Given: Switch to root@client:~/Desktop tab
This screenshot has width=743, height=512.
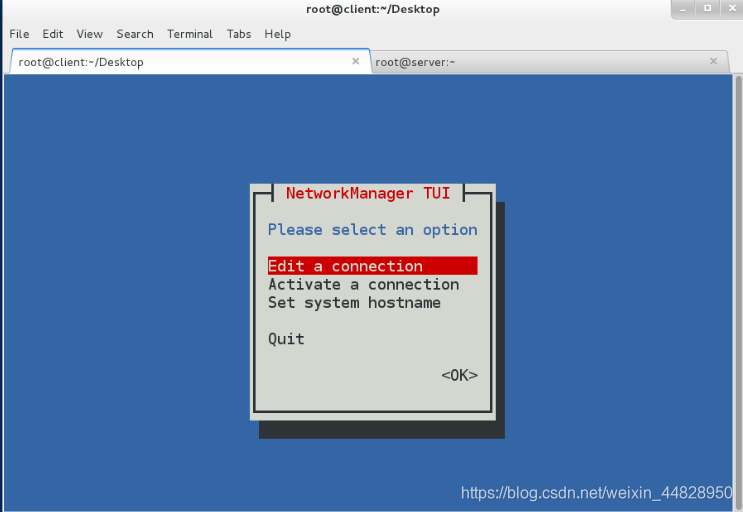Looking at the screenshot, I should pos(190,62).
